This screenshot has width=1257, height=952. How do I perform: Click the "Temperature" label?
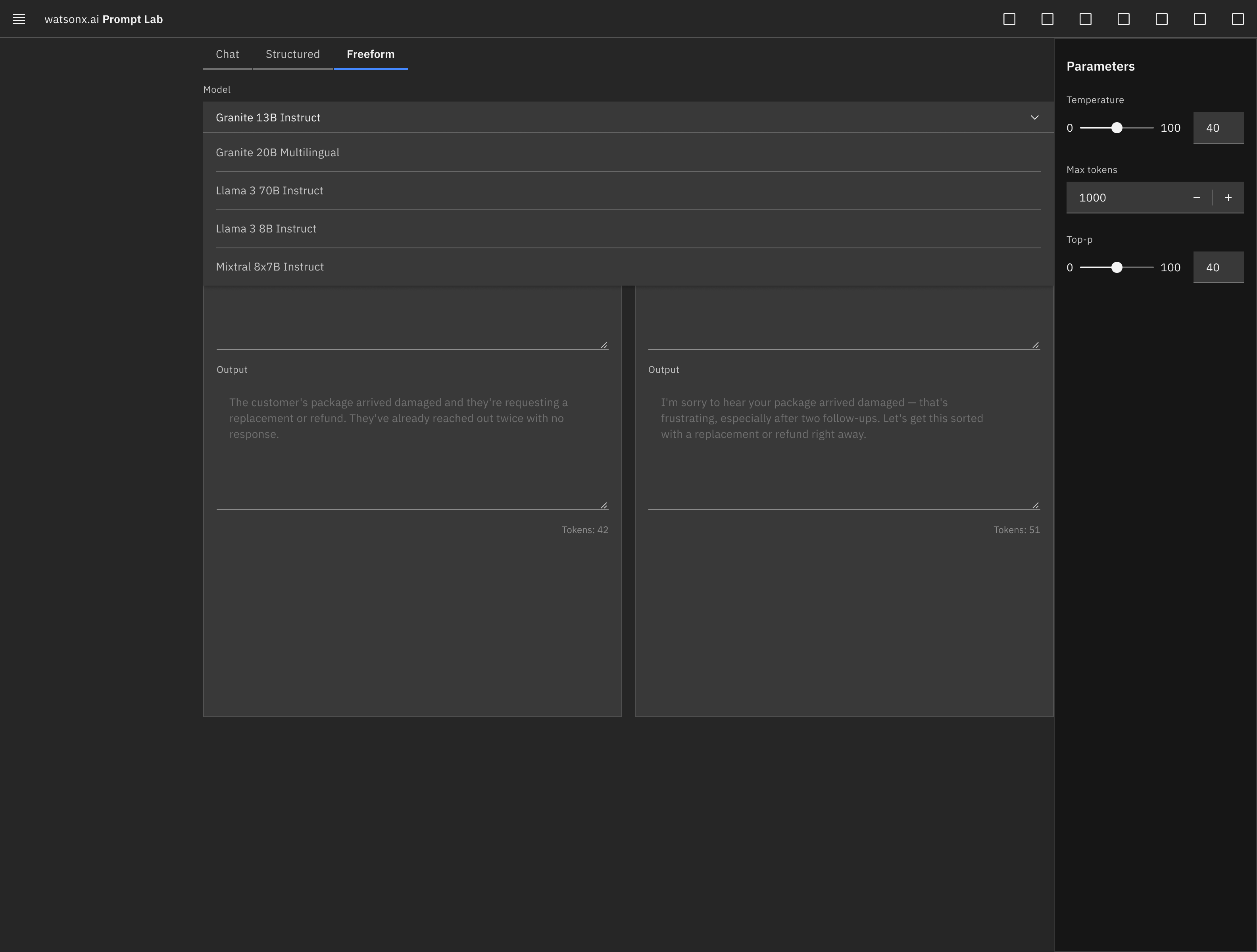point(1095,100)
